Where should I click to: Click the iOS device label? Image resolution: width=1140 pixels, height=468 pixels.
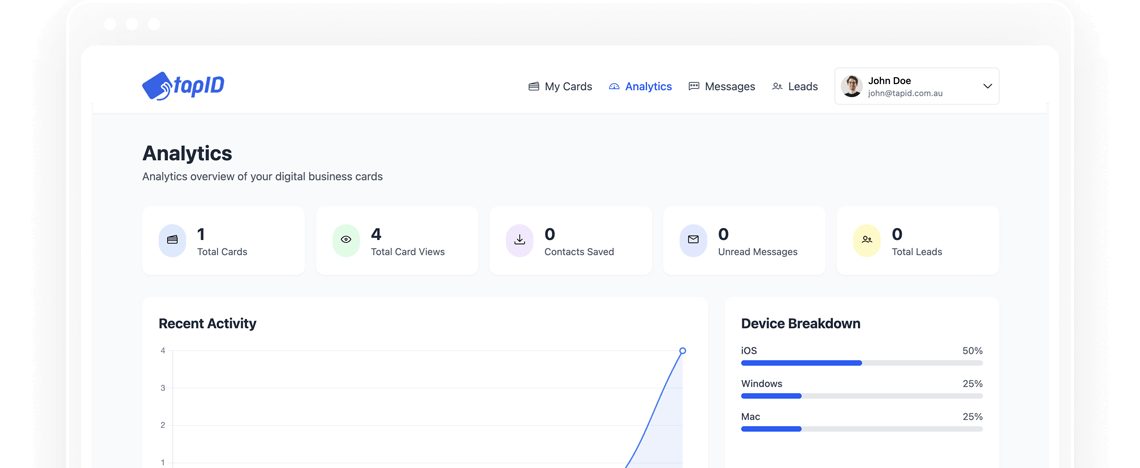point(749,351)
